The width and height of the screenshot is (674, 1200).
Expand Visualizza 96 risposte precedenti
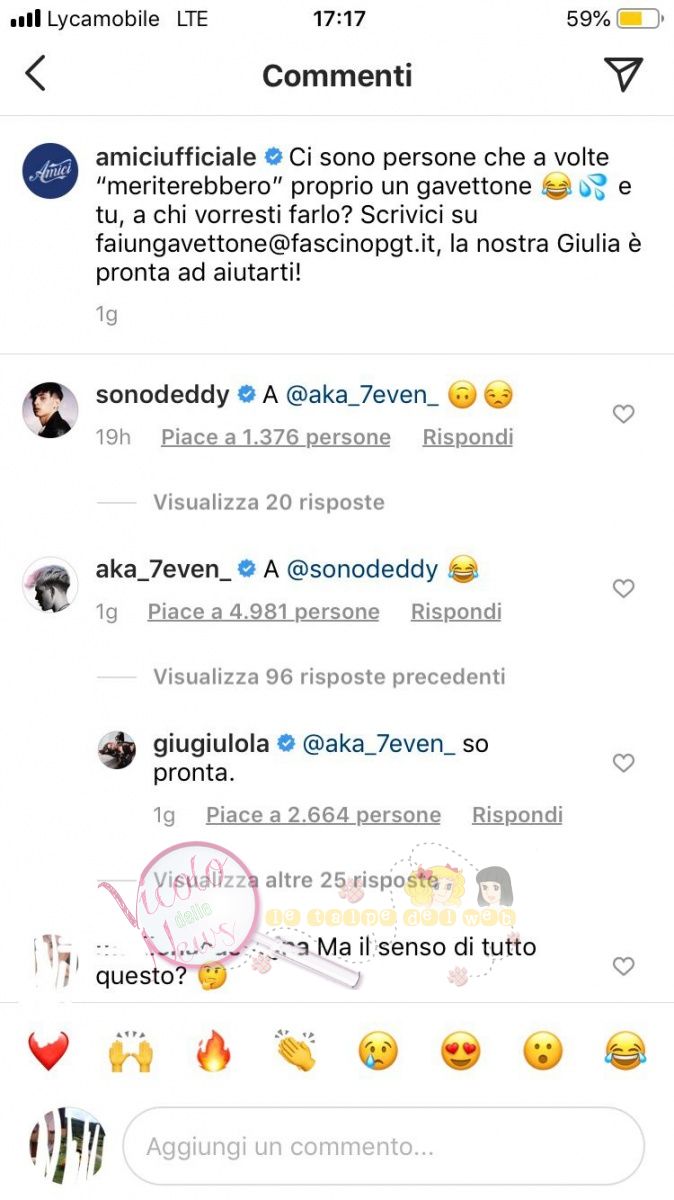pos(329,677)
